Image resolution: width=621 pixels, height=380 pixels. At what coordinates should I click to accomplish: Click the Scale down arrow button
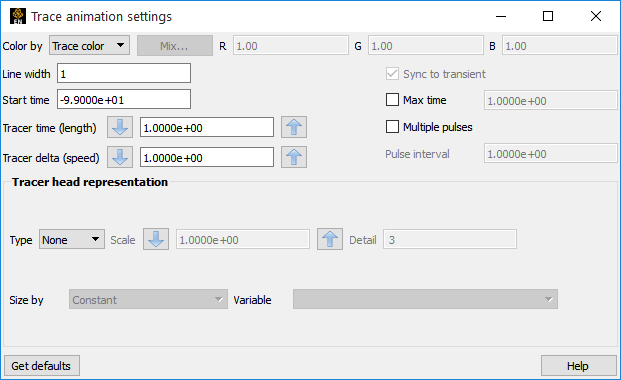156,239
